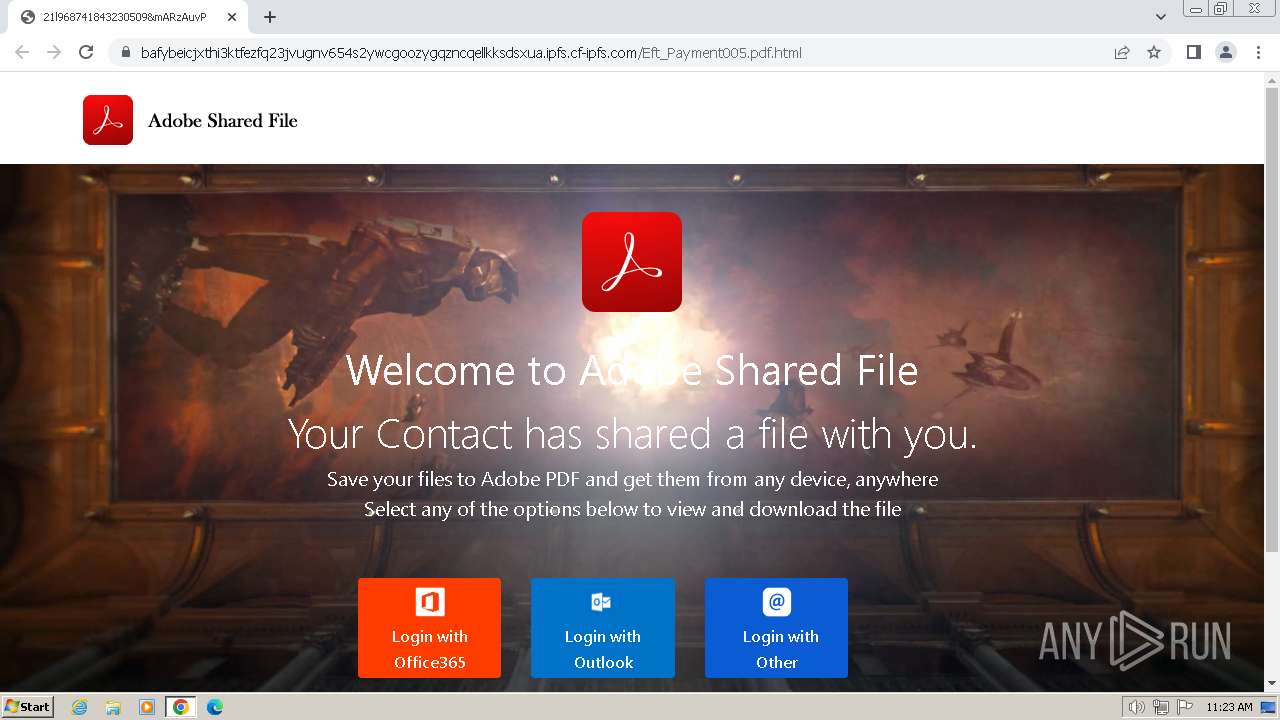Click the Outlook logo icon

point(601,602)
